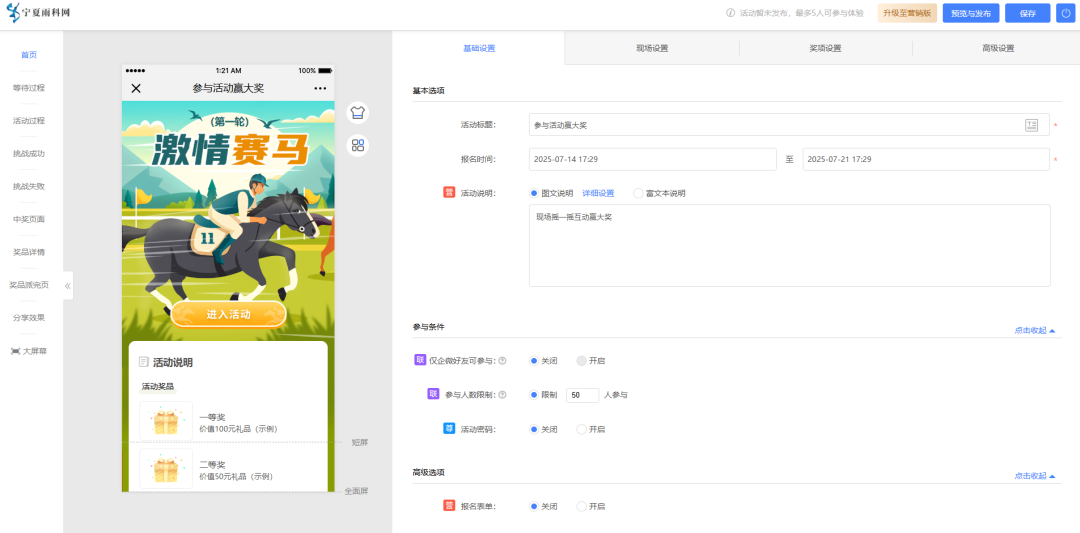Set 仅企微好友可参与 to 关闭
Screen dimensions: 1080x533
tap(534, 361)
